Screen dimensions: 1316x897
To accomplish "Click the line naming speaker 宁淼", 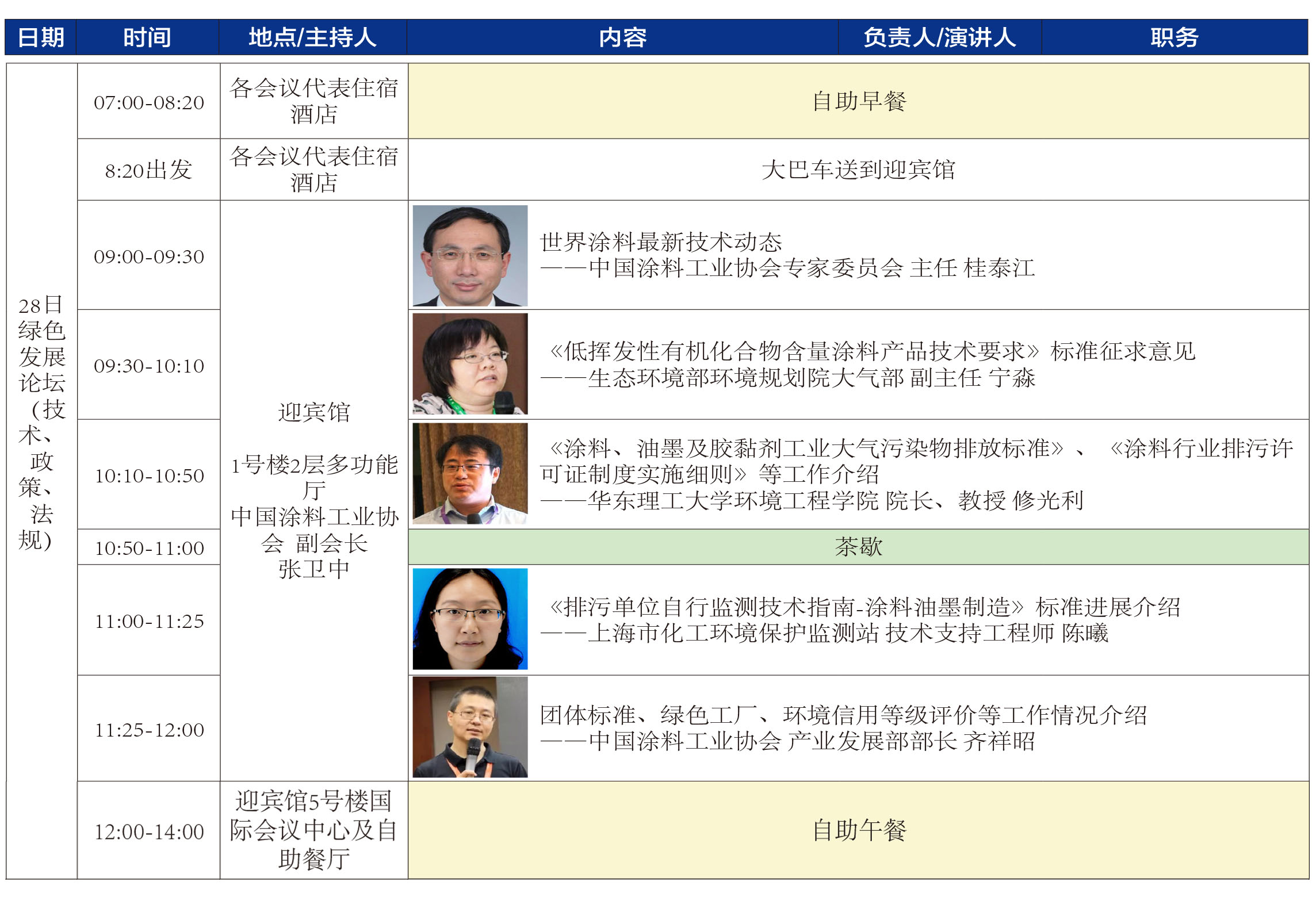I will click(x=787, y=378).
